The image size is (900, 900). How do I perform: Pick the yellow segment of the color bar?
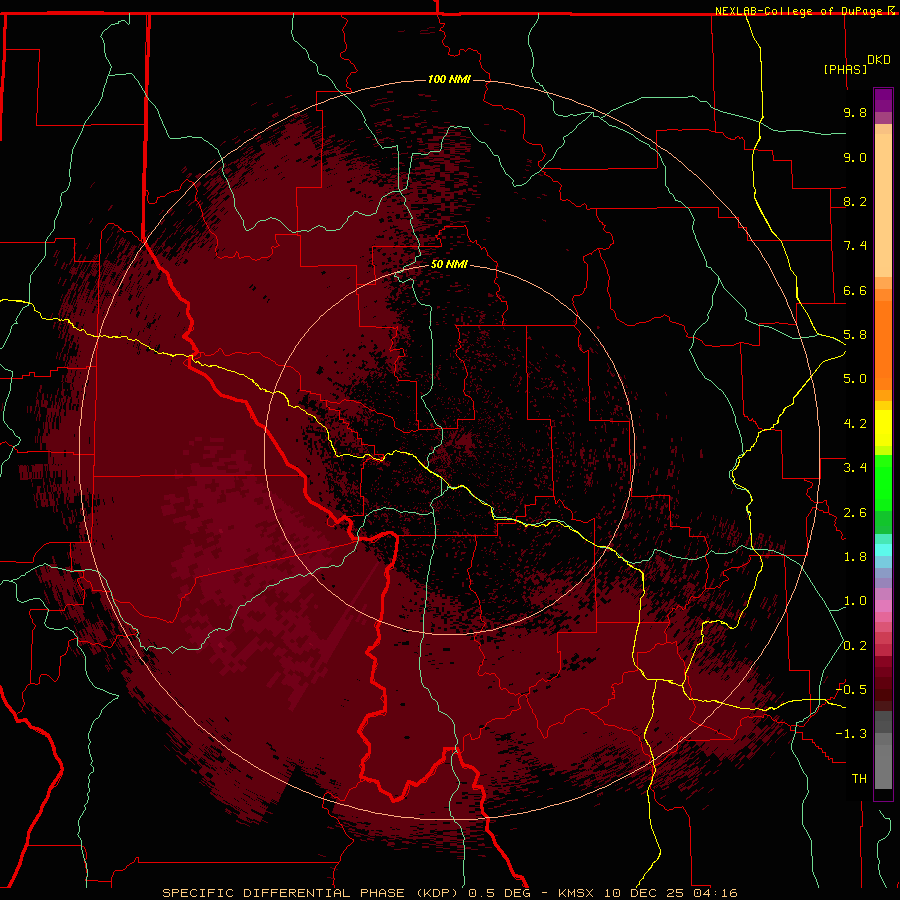[x=883, y=428]
